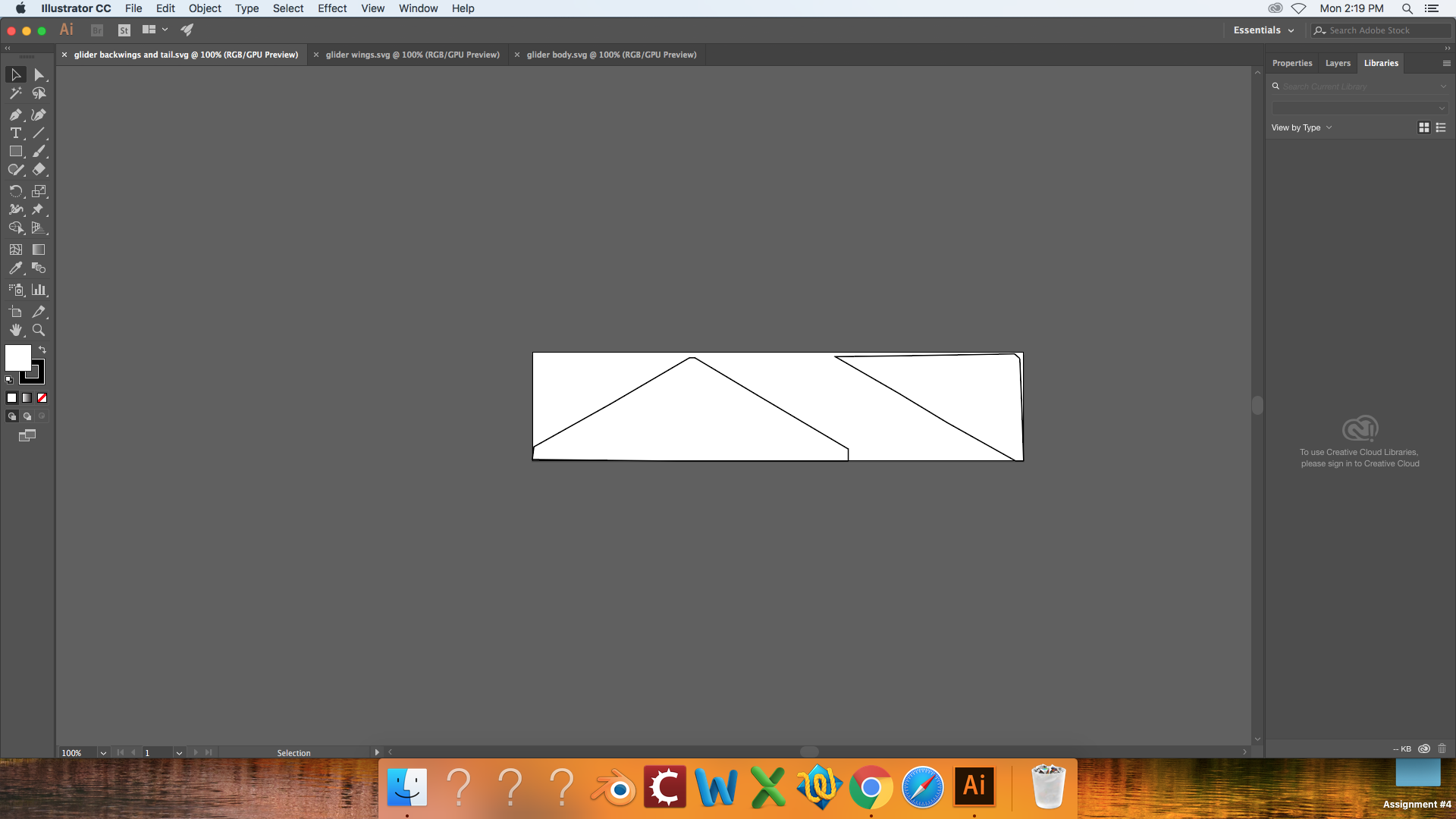Image resolution: width=1456 pixels, height=819 pixels.
Task: Select the Type tool
Action: point(15,132)
